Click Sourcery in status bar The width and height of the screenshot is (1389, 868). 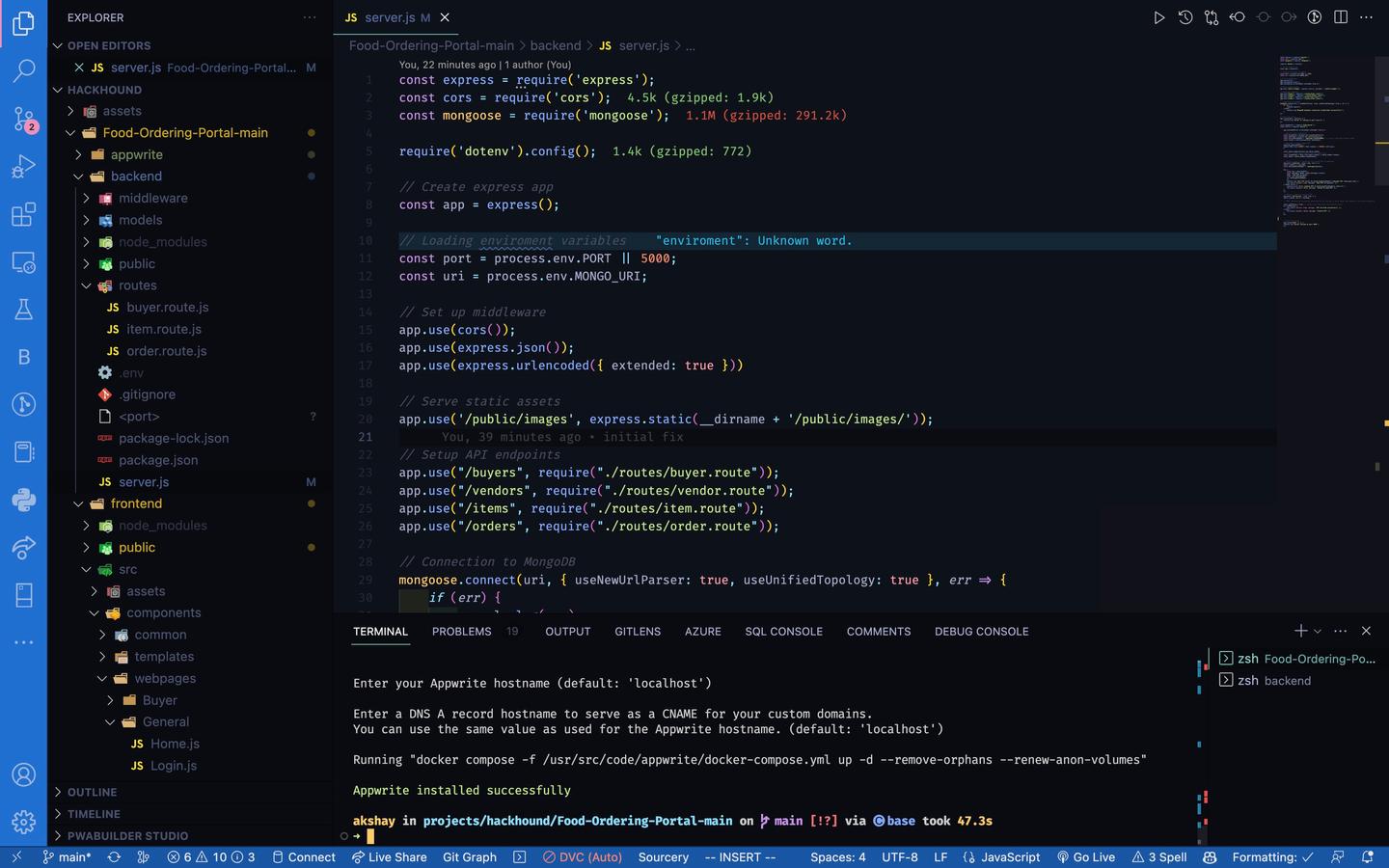pos(664,856)
